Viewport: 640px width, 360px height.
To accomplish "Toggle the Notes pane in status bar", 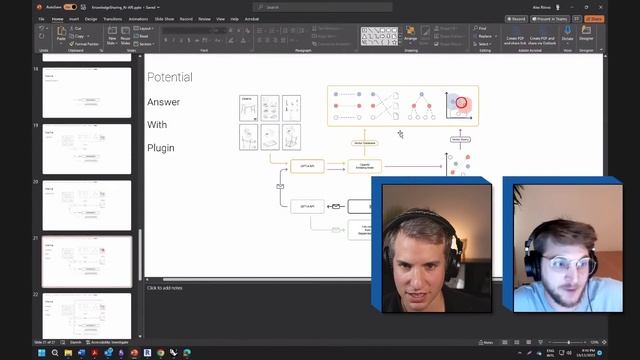I will pyautogui.click(x=486, y=342).
